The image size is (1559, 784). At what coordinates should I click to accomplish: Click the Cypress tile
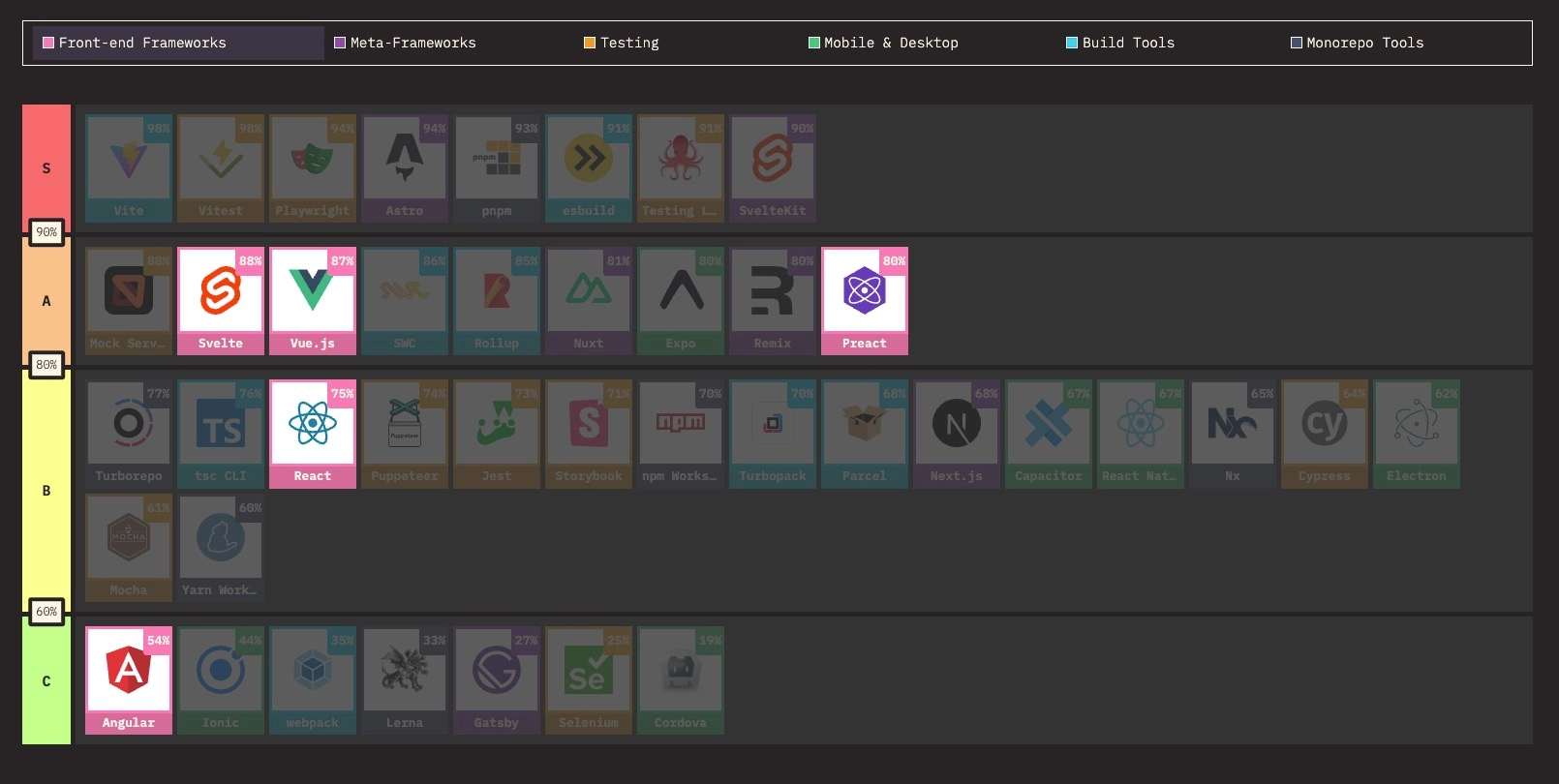[x=1324, y=433]
